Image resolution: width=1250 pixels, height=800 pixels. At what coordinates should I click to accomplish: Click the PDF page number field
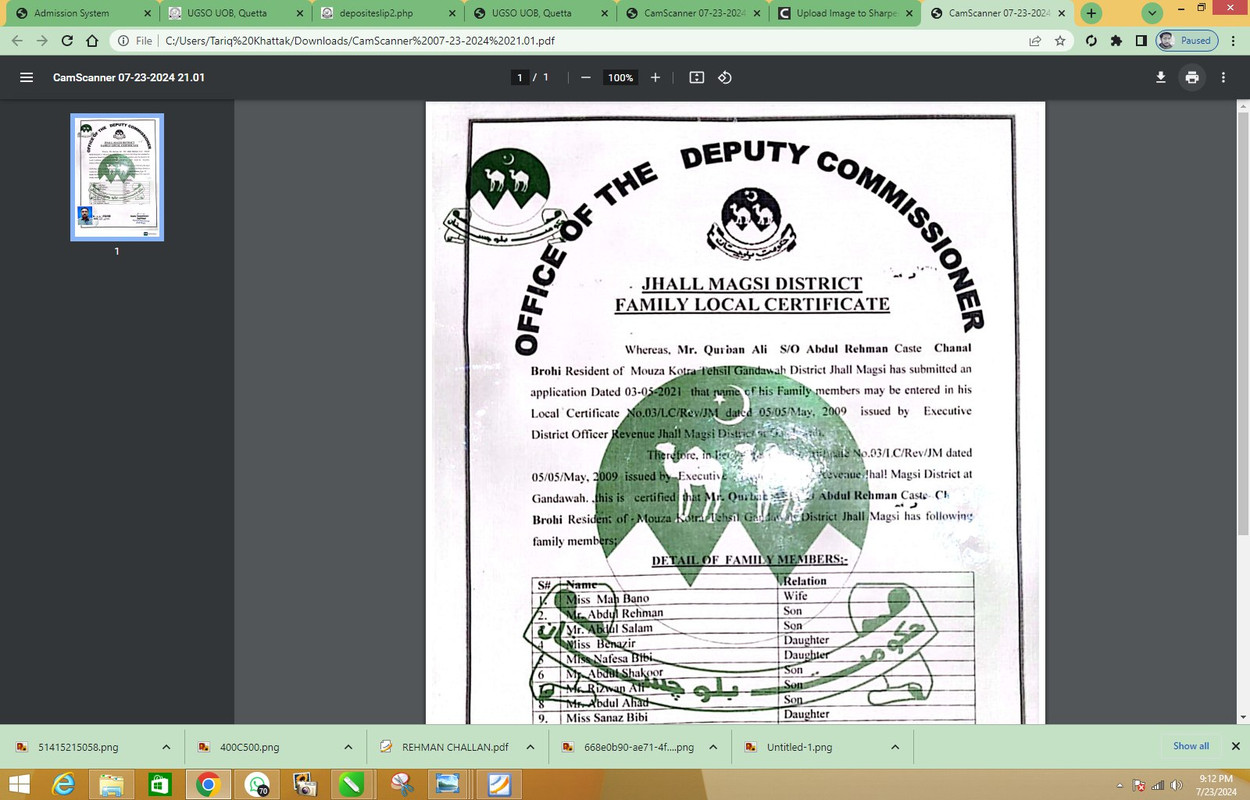519,77
